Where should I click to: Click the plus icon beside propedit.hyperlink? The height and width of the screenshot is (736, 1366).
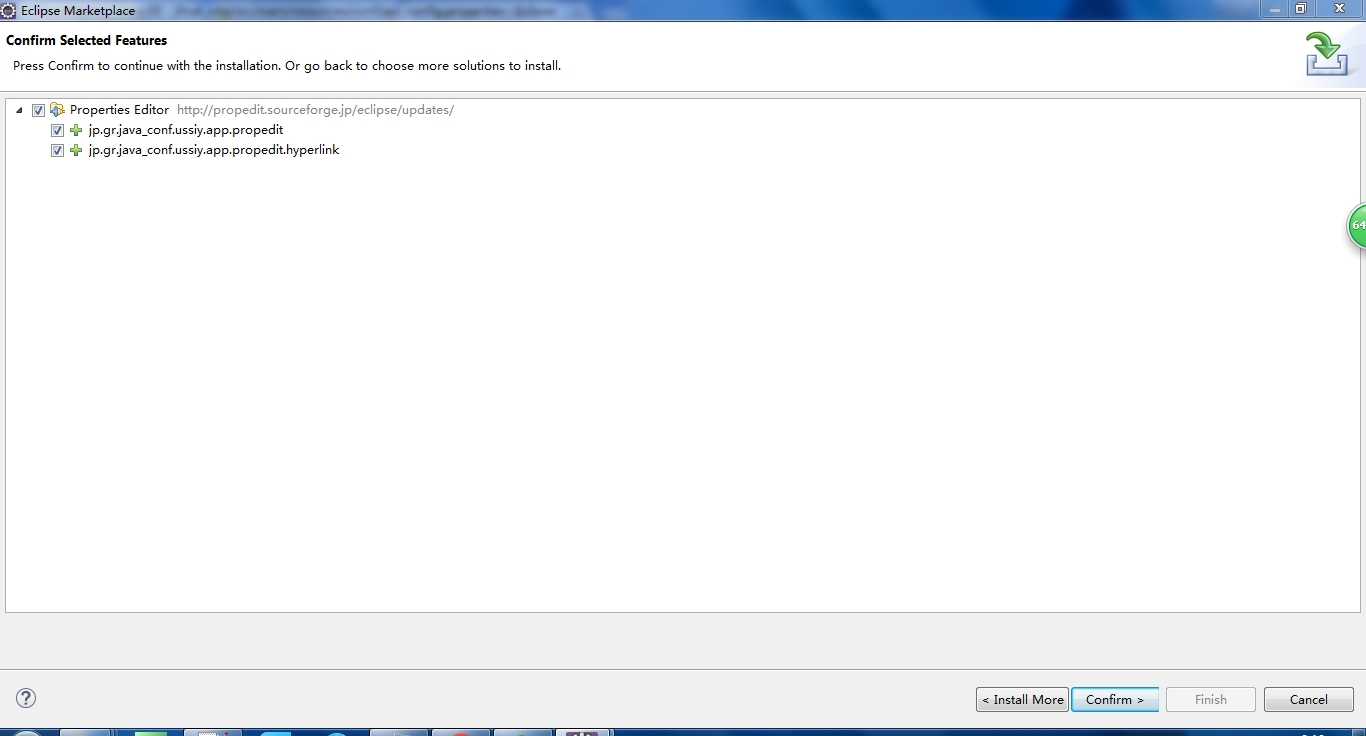point(76,150)
